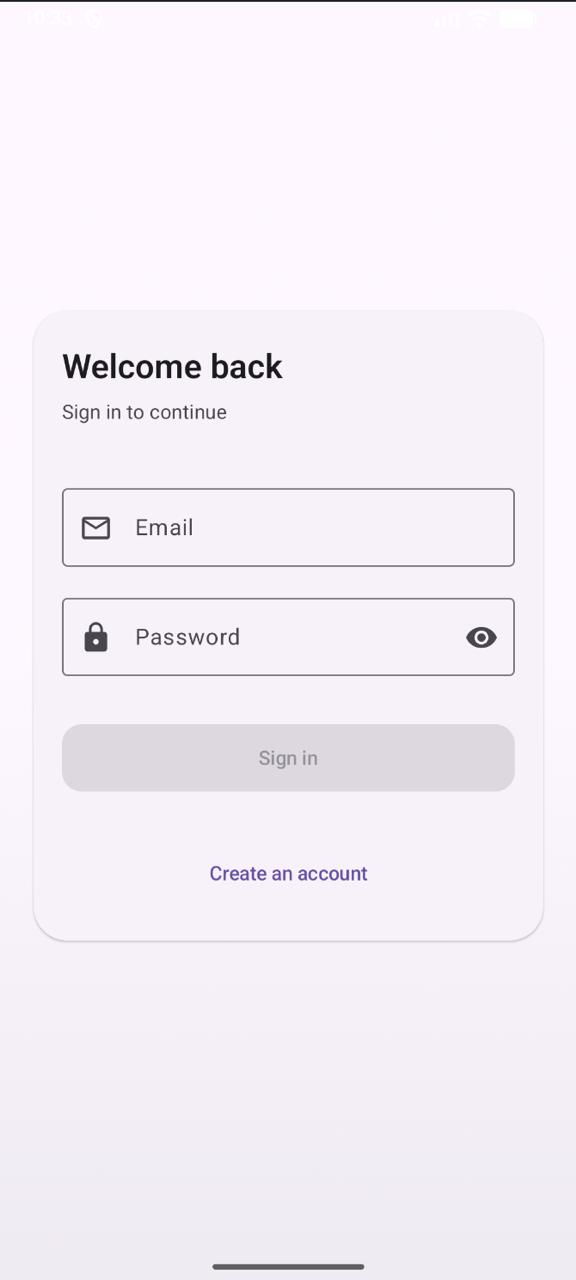The width and height of the screenshot is (576, 1280).
Task: Tap the Sign in to continue subtitle
Action: pos(144,412)
